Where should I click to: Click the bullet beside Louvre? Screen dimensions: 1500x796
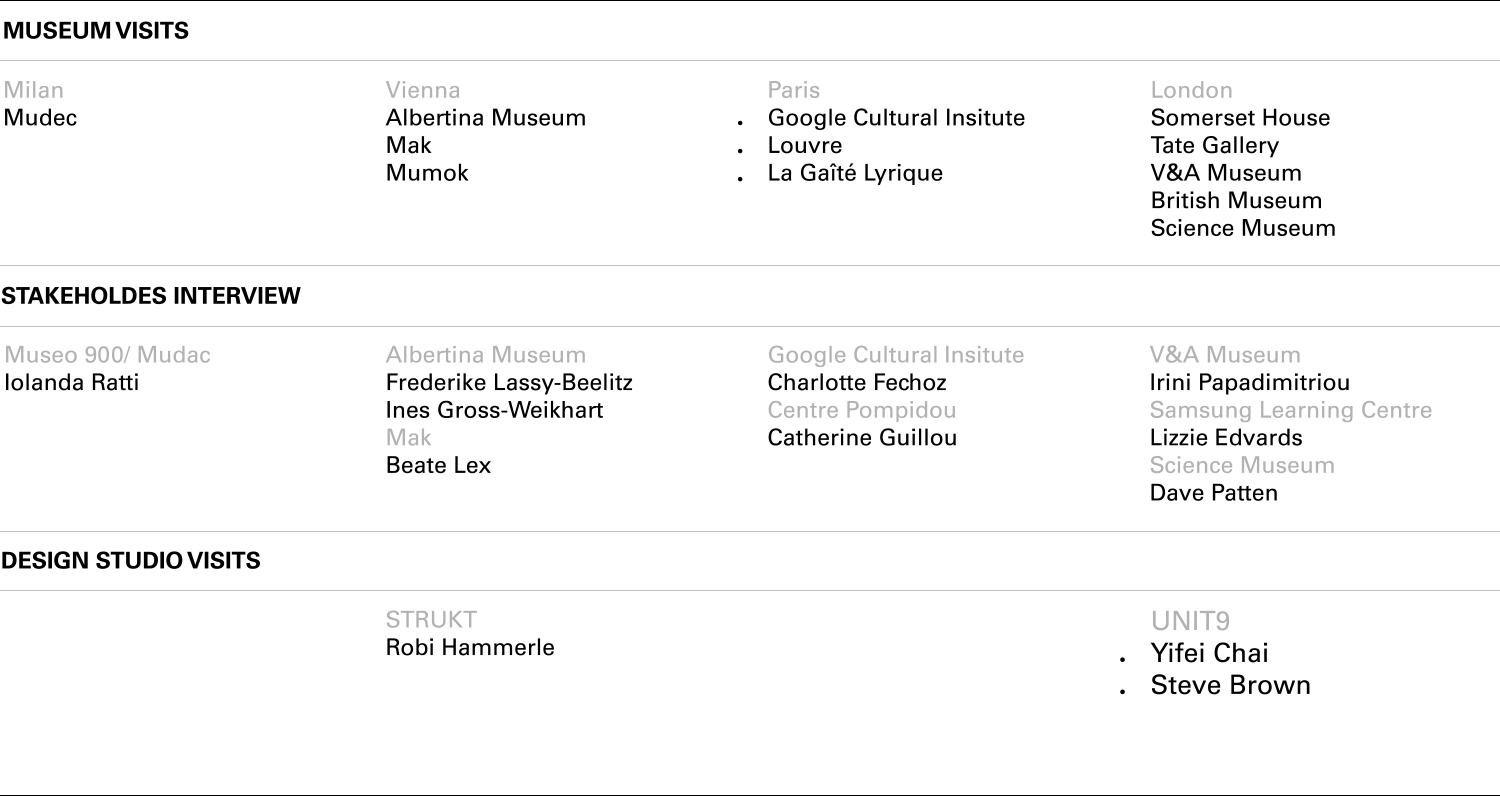pyautogui.click(x=741, y=152)
